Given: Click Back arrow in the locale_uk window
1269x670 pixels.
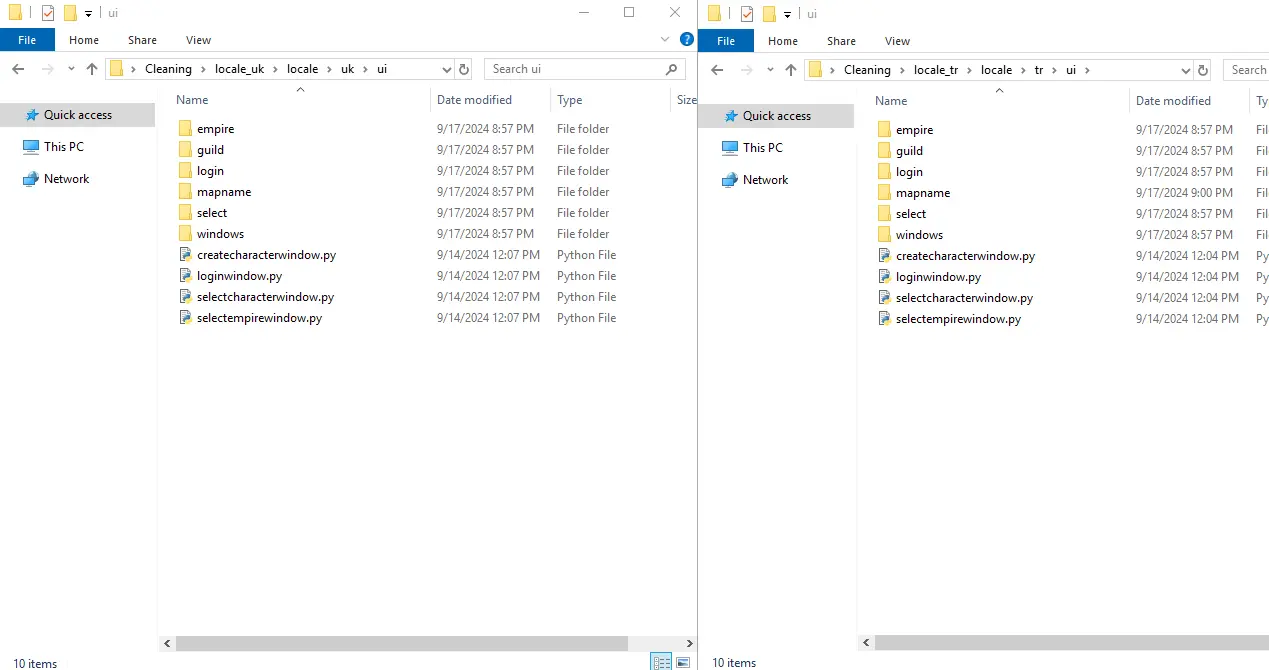Looking at the screenshot, I should pos(18,69).
